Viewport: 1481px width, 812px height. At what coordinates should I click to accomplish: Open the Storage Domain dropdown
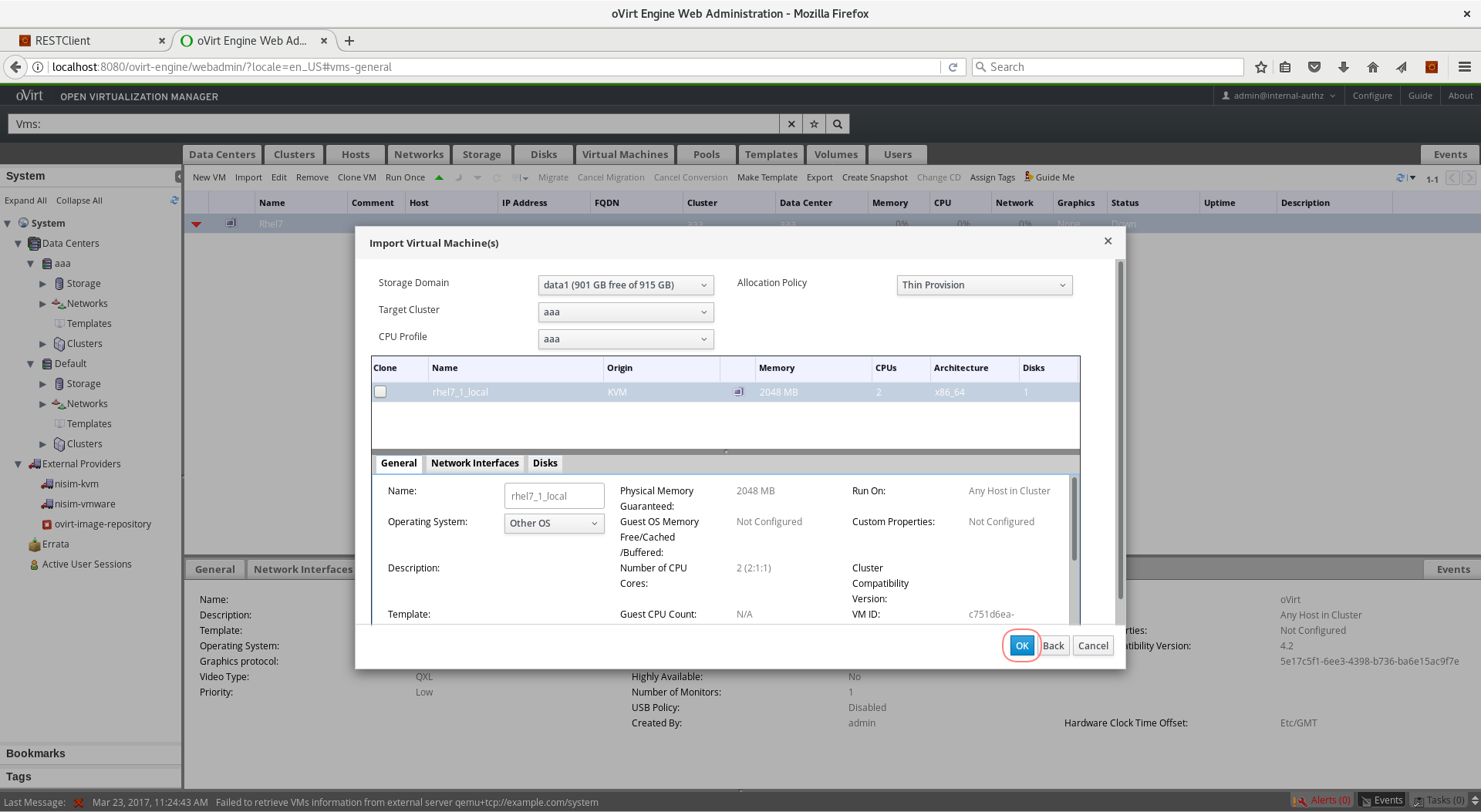coord(625,285)
